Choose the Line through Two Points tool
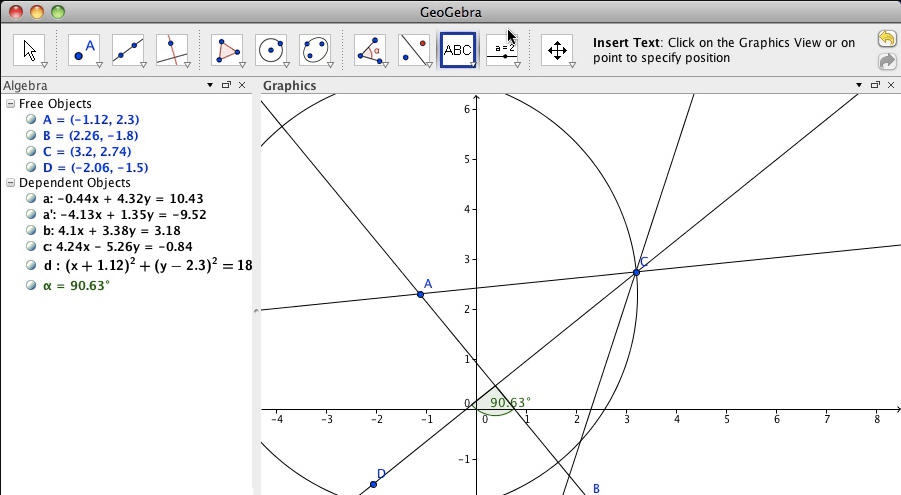Viewport: 901px width, 495px height. (128, 49)
